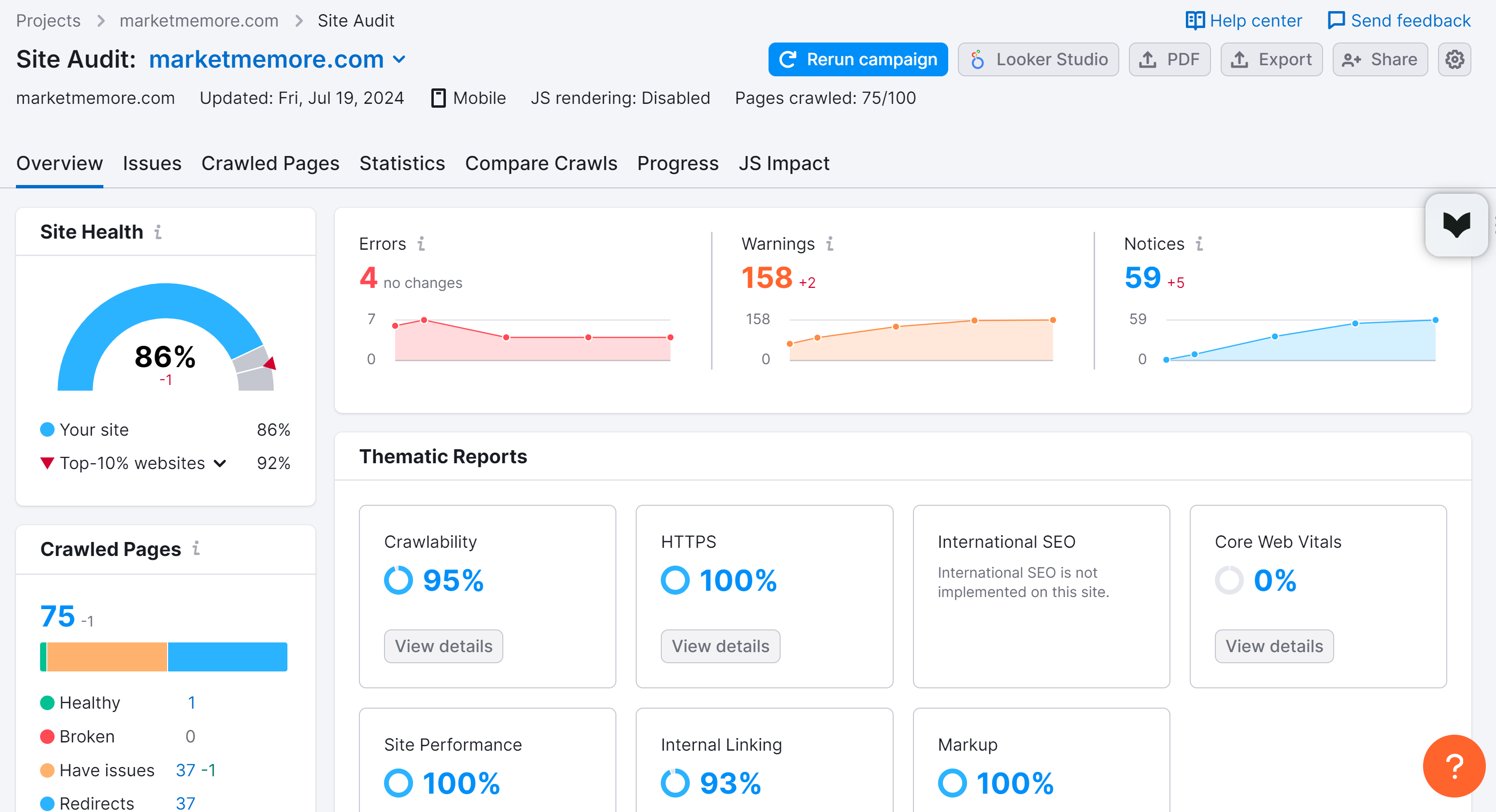Screen dimensions: 1496x812
Task: Click the Redirects legend entry
Action: pos(87,803)
